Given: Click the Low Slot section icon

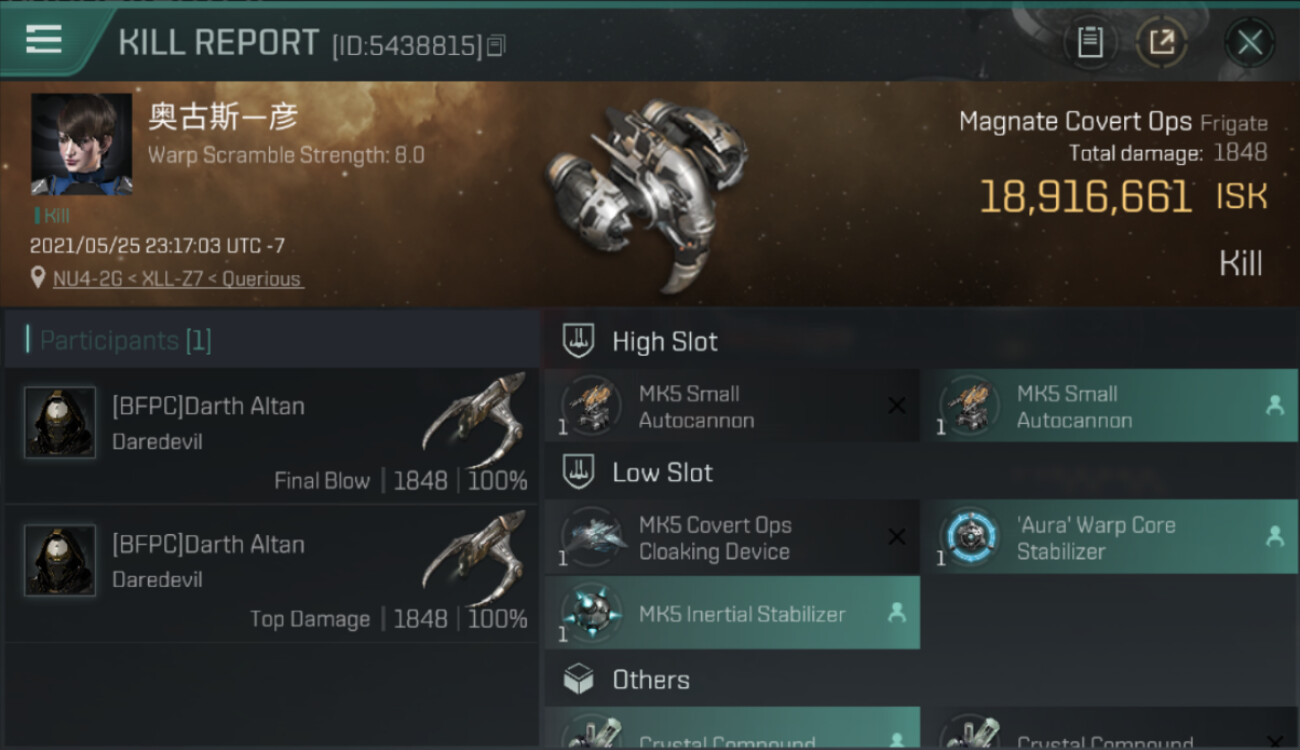Looking at the screenshot, I should [x=579, y=472].
